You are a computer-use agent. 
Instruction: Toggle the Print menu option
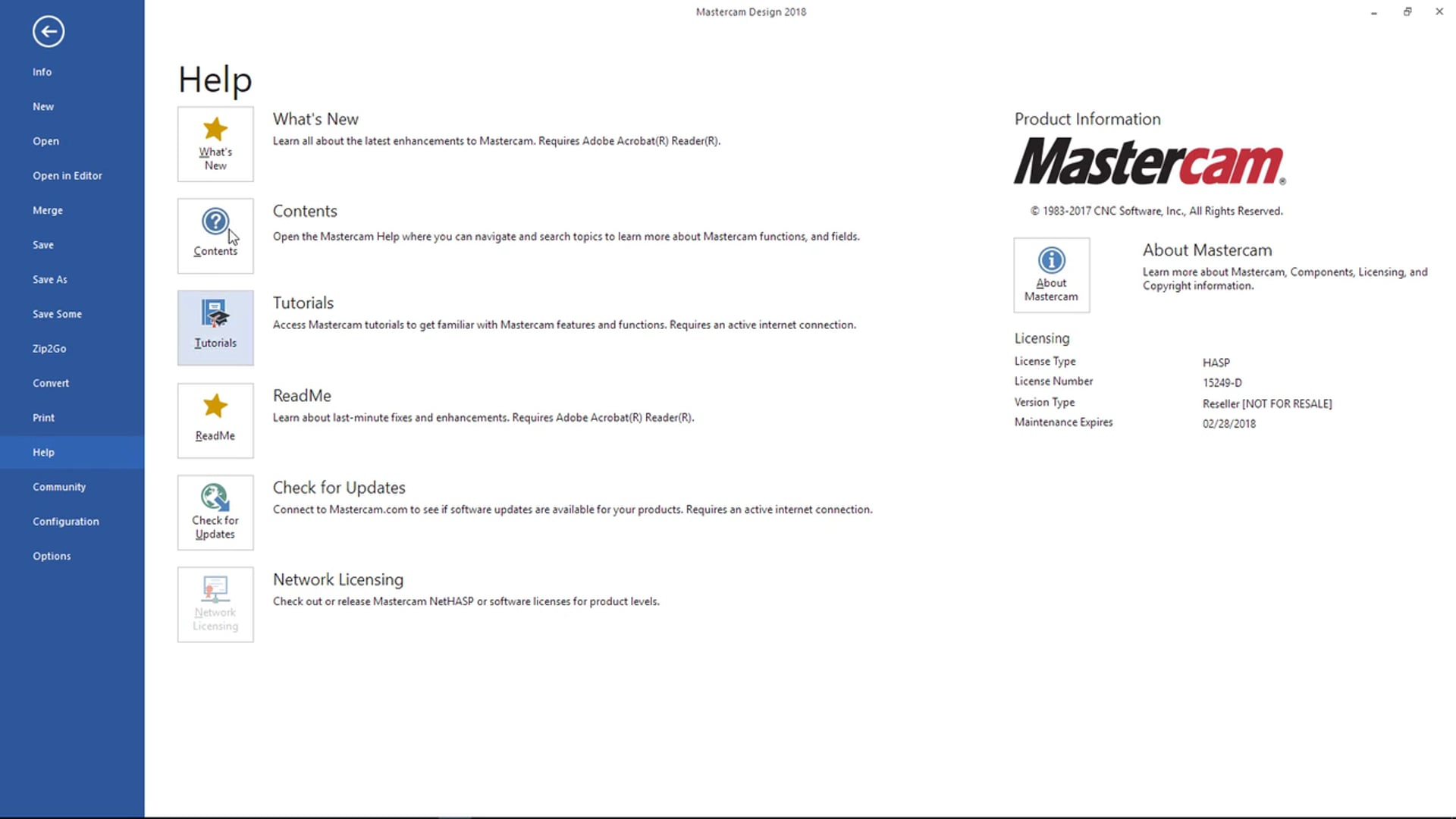tap(43, 417)
